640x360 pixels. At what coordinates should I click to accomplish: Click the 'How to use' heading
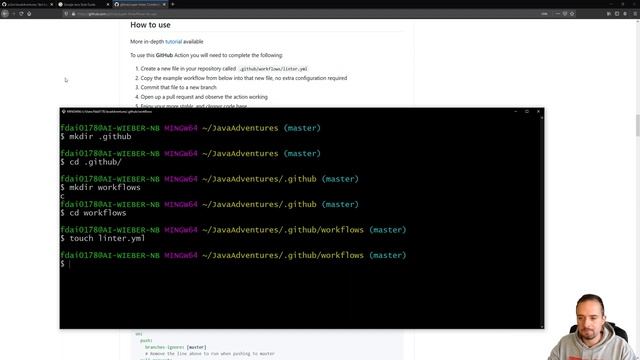(150, 25)
